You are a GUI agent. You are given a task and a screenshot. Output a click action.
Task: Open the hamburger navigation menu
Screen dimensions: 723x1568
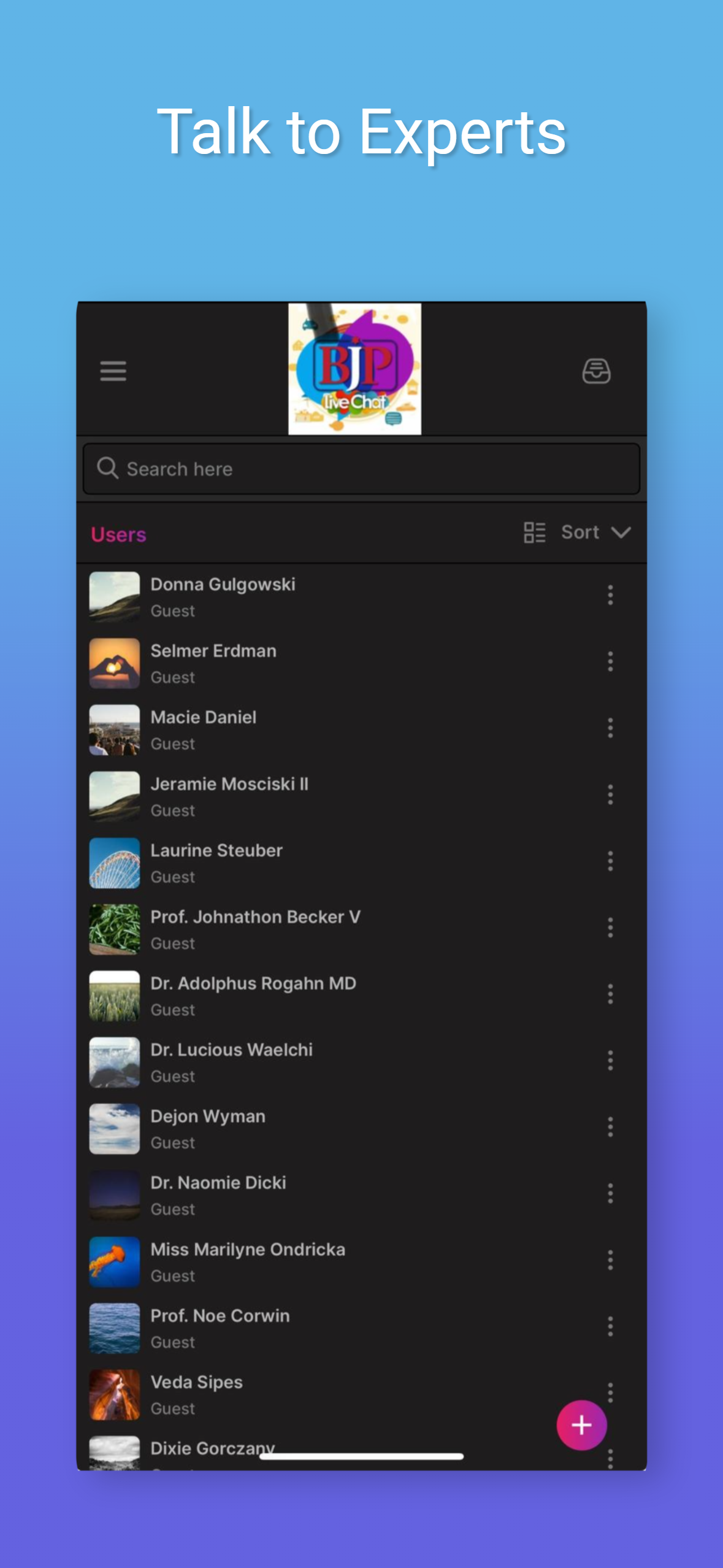113,371
